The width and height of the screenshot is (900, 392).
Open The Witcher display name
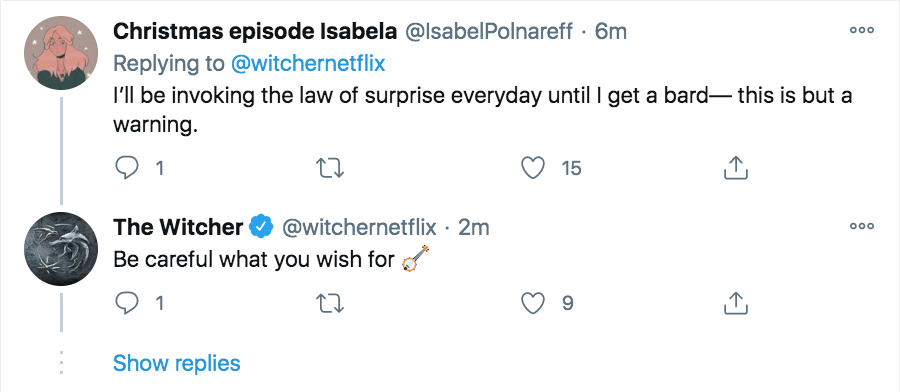[178, 228]
